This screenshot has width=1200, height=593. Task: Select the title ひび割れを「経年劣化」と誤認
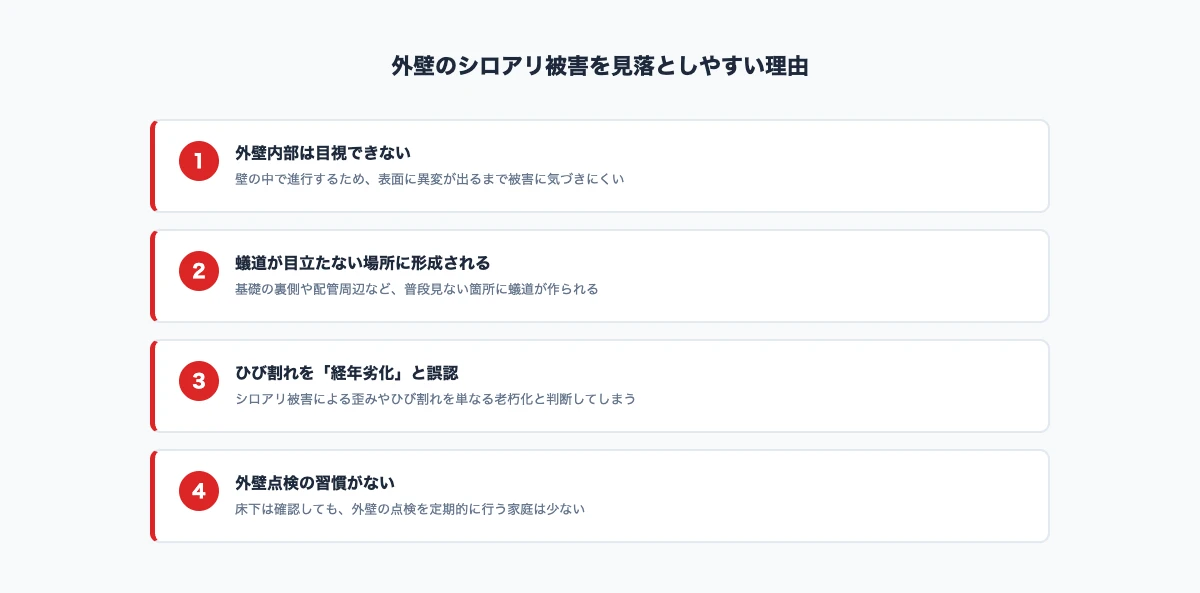(x=346, y=373)
